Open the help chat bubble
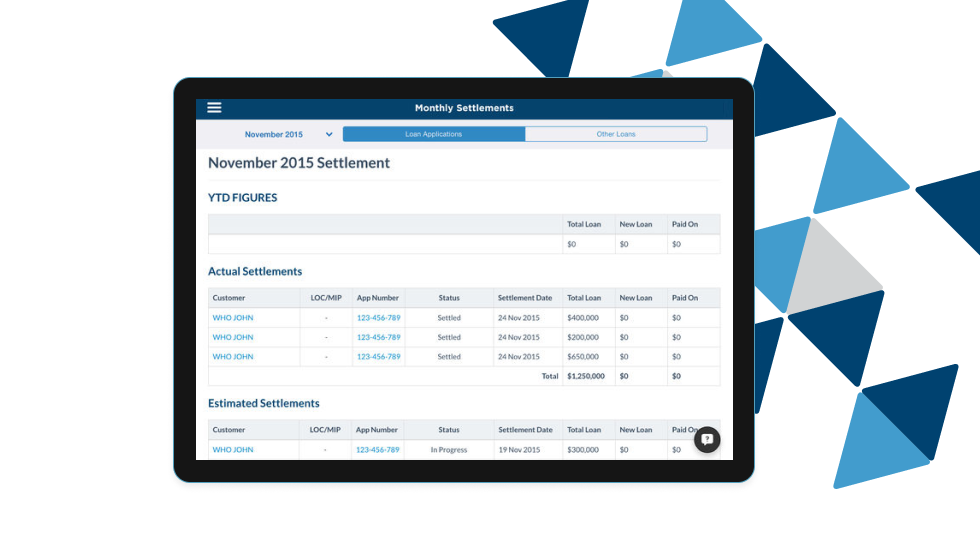 707,439
